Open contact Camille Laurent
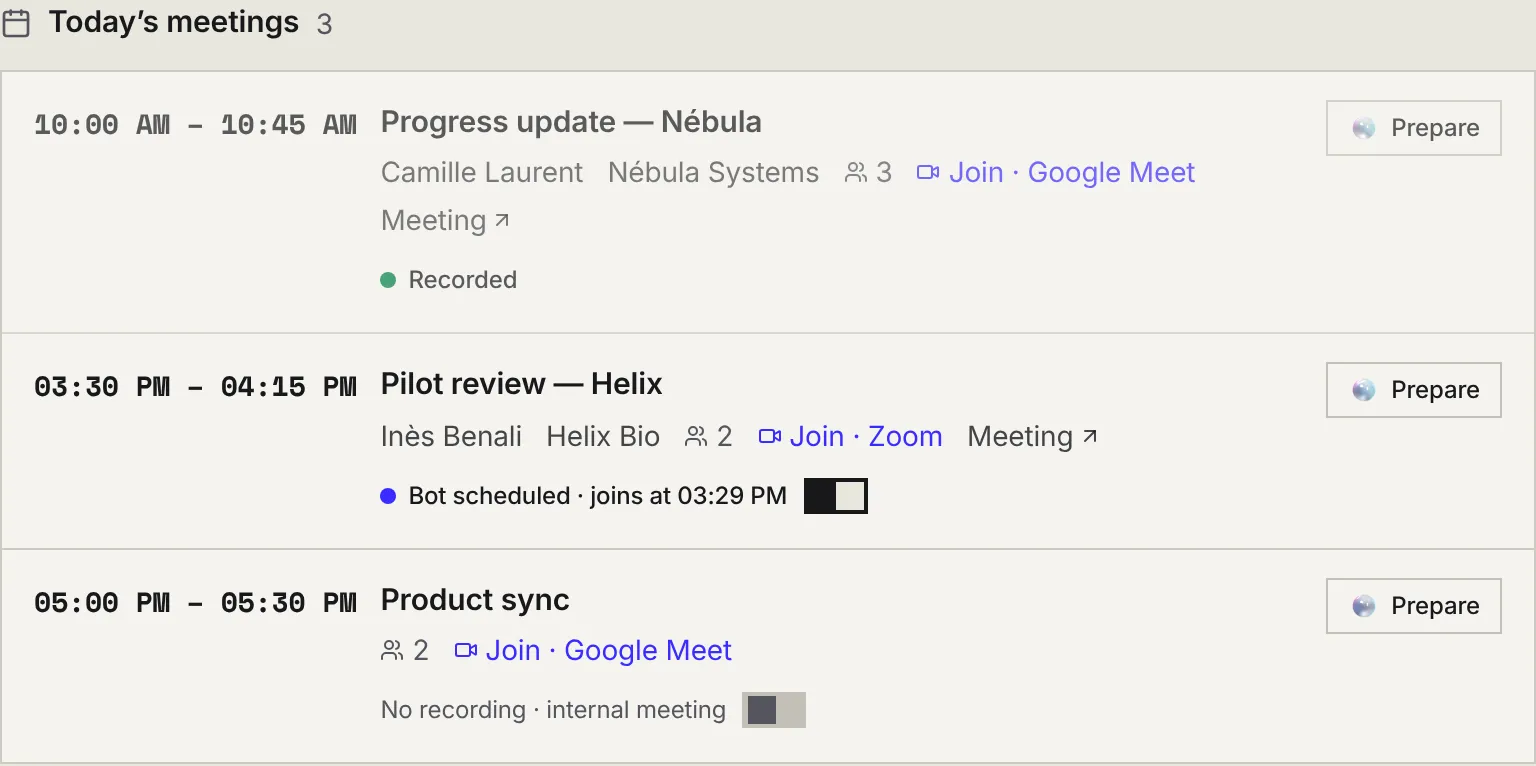This screenshot has width=1536, height=766. 482,173
